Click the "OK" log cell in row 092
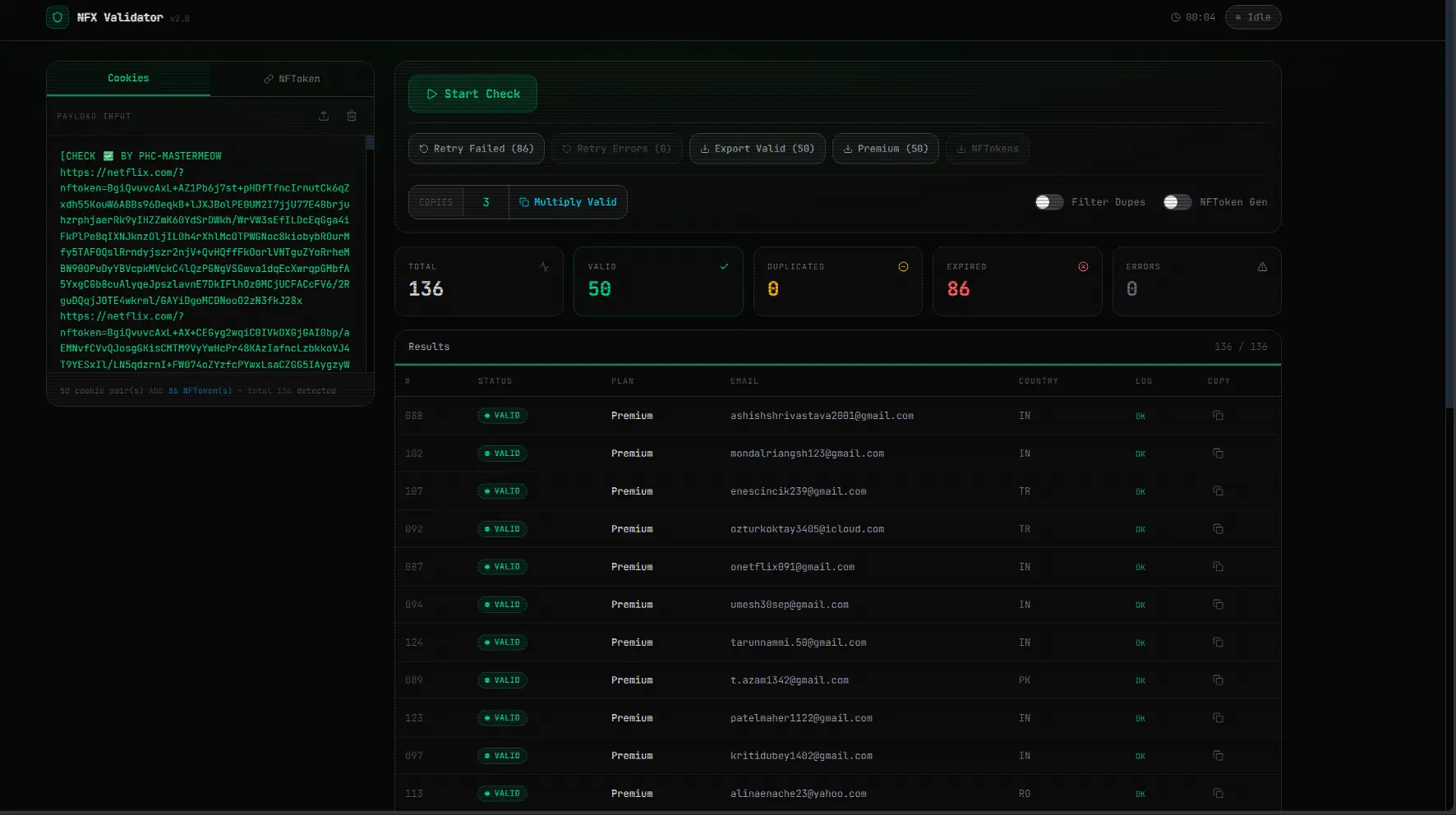This screenshot has height=815, width=1456. point(1140,530)
